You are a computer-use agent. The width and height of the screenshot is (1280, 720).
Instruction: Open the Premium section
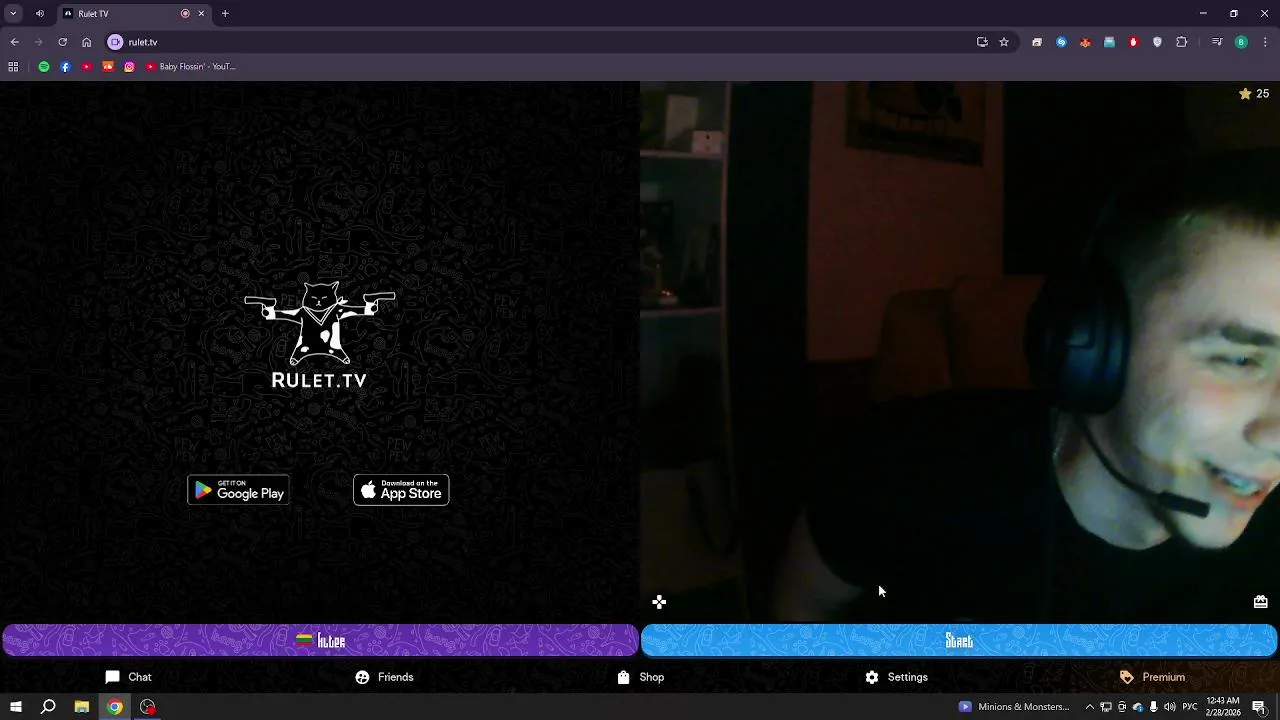click(x=1152, y=677)
